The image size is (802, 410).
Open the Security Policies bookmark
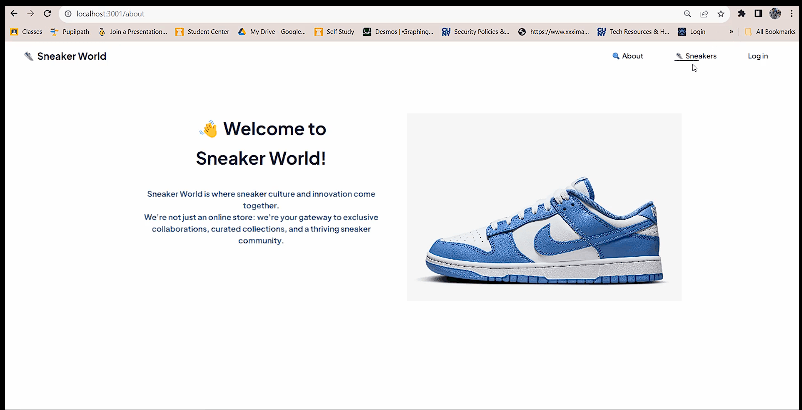476,32
